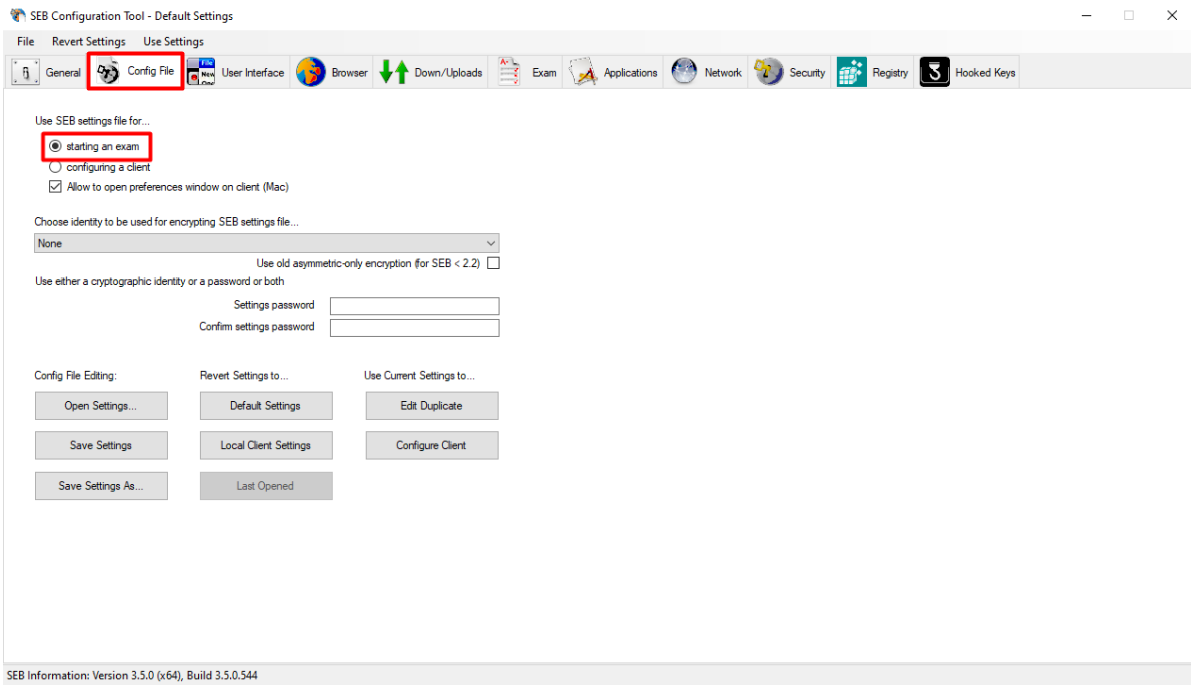The image size is (1191, 685).
Task: Click the Registry tab icon
Action: click(851, 73)
